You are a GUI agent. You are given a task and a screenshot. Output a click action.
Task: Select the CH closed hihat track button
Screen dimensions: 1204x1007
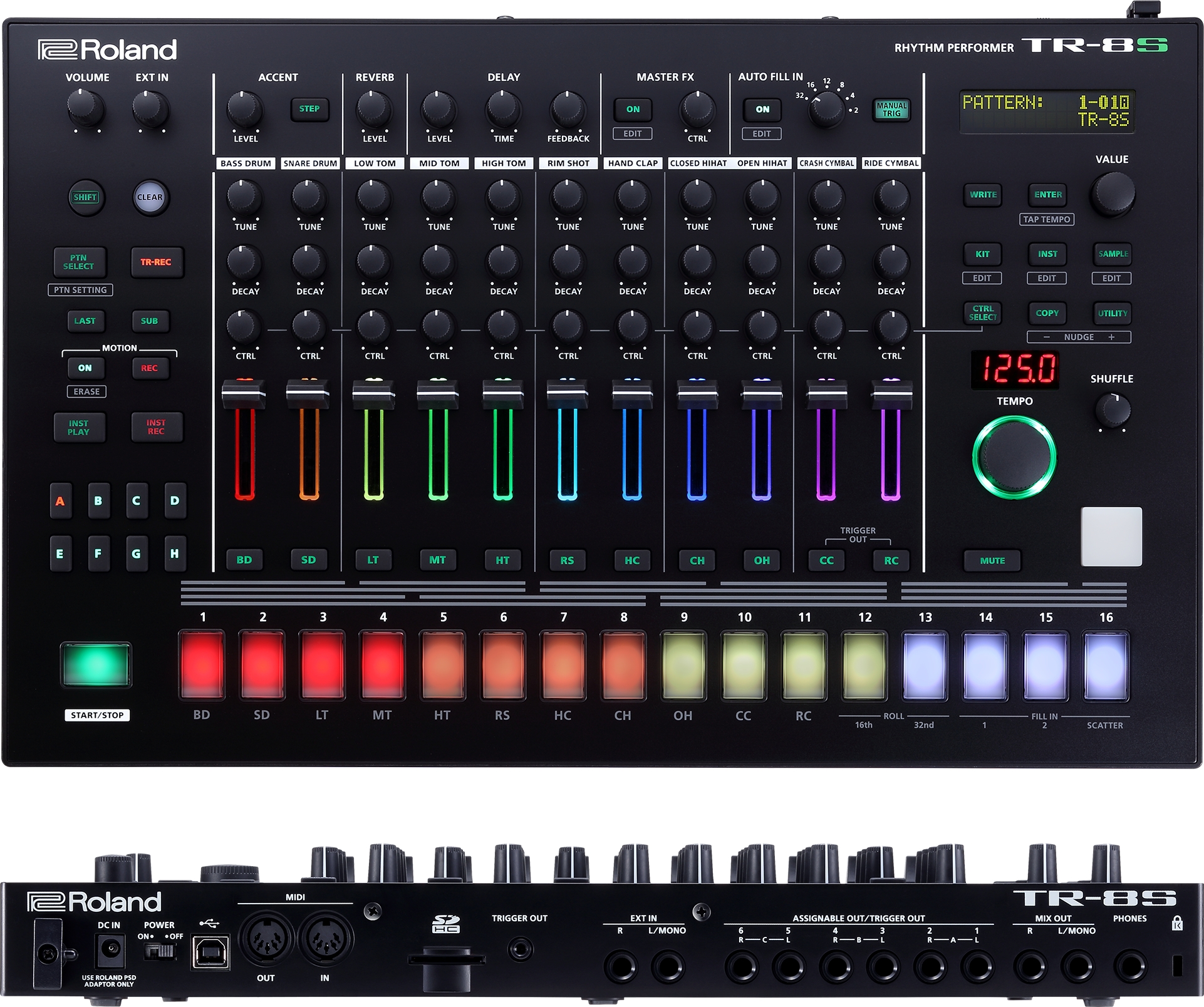[697, 560]
